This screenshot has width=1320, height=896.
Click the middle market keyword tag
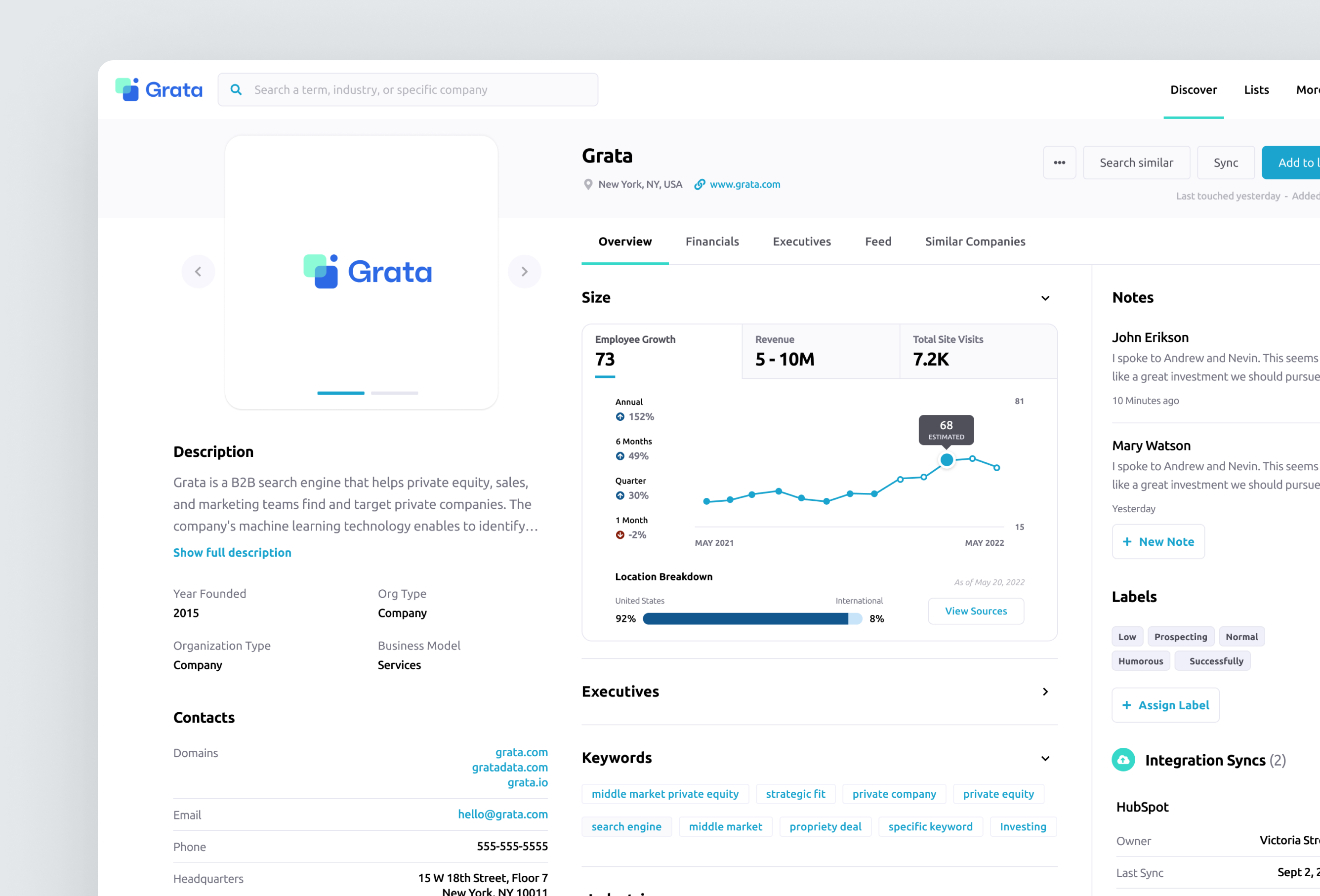[x=725, y=827]
